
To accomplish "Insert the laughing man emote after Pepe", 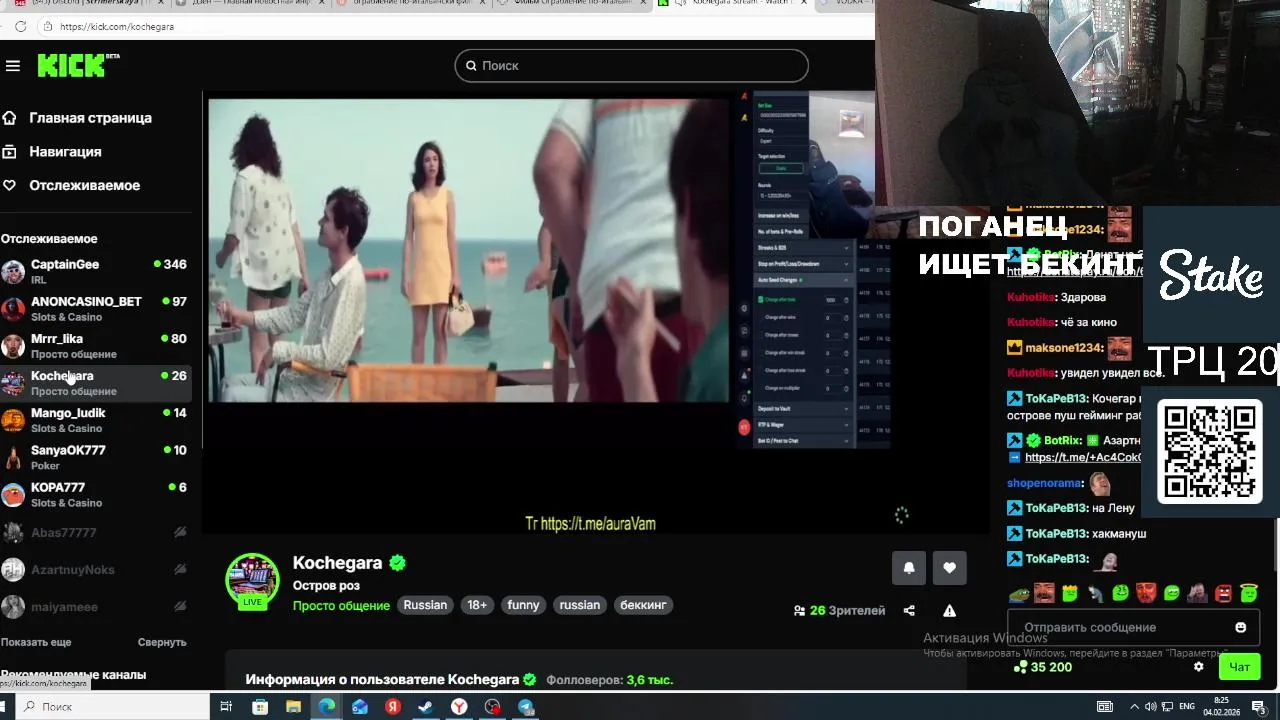I will 1044,593.
